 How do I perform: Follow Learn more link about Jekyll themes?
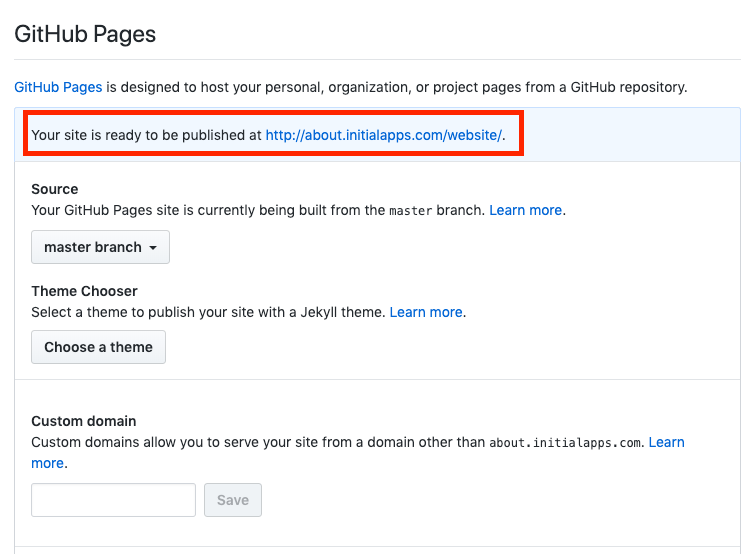(426, 312)
